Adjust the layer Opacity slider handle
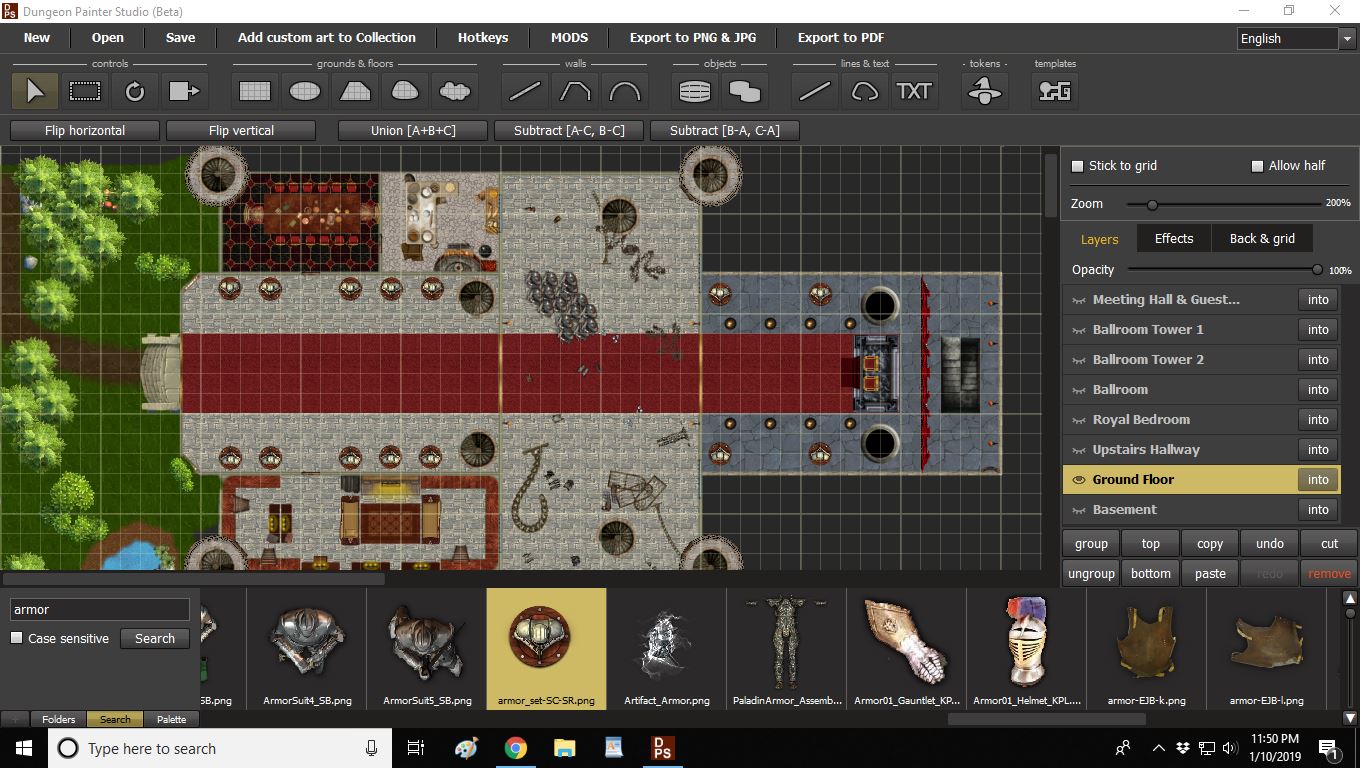This screenshot has width=1360, height=768. (1317, 270)
